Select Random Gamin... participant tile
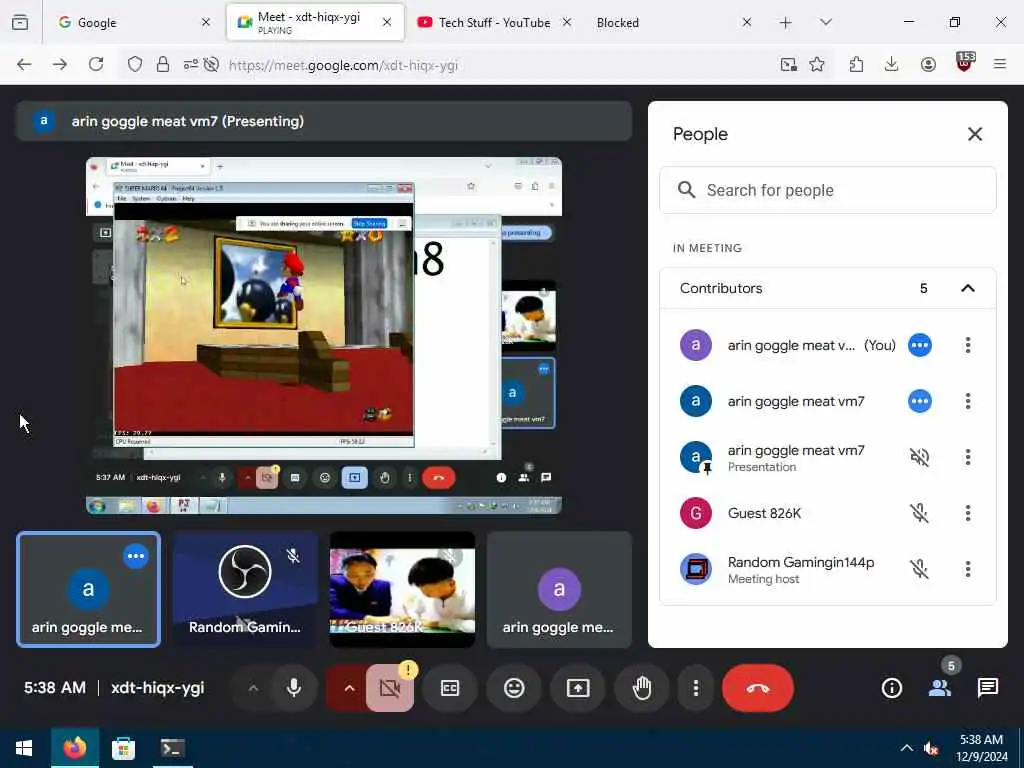The image size is (1024, 768). [245, 590]
